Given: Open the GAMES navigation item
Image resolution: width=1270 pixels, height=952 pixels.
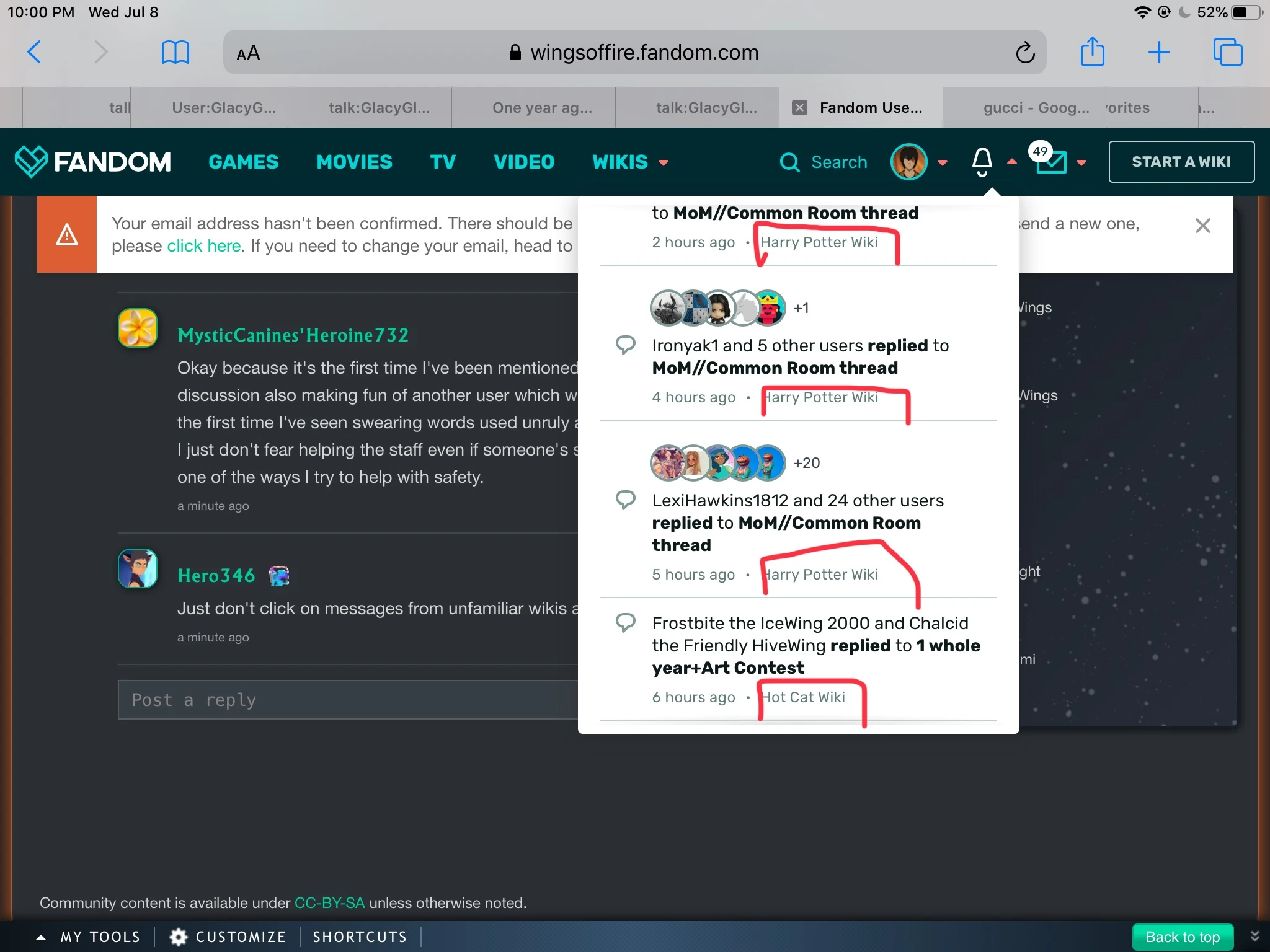Looking at the screenshot, I should click(x=243, y=162).
